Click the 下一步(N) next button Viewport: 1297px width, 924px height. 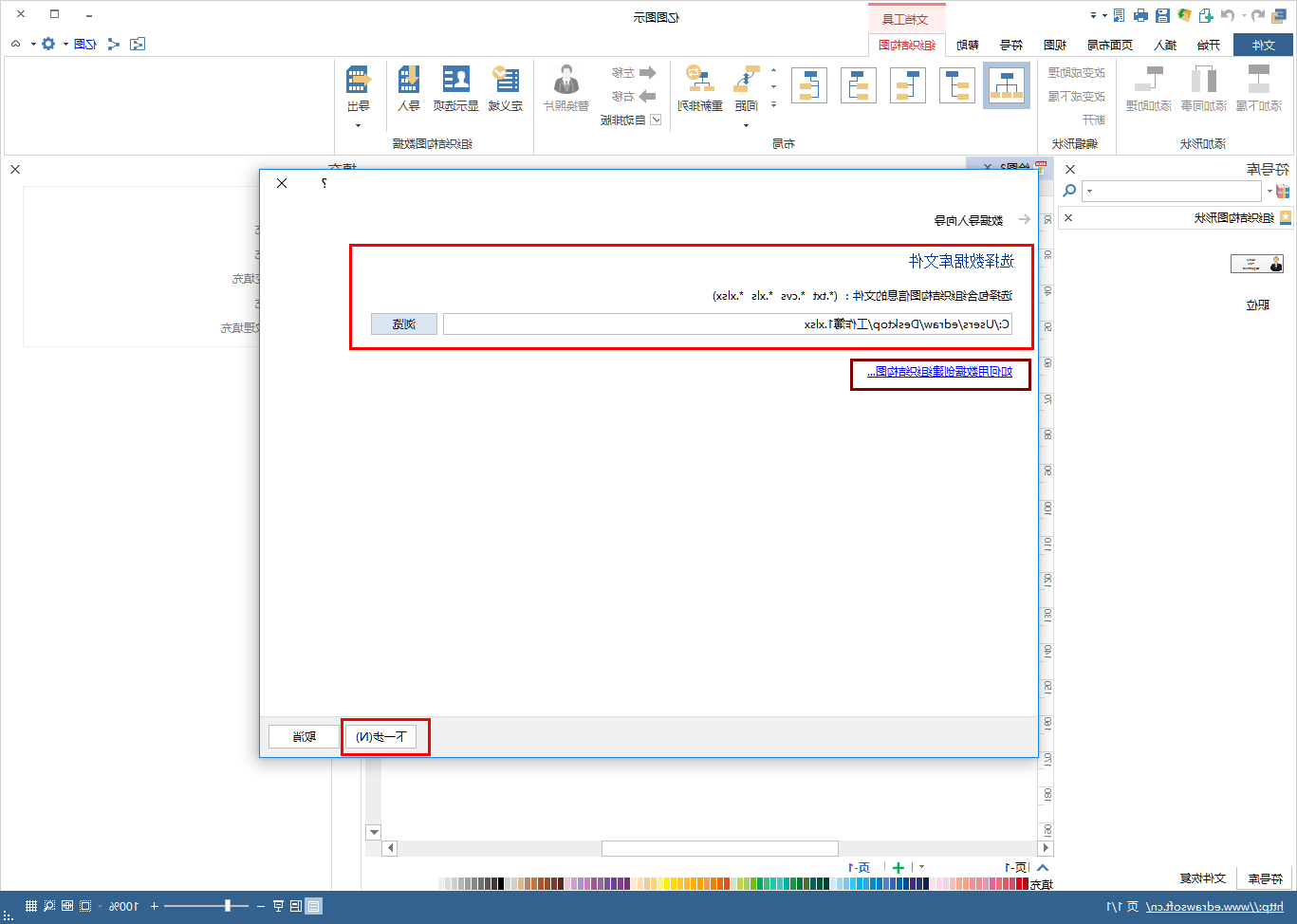coord(380,737)
